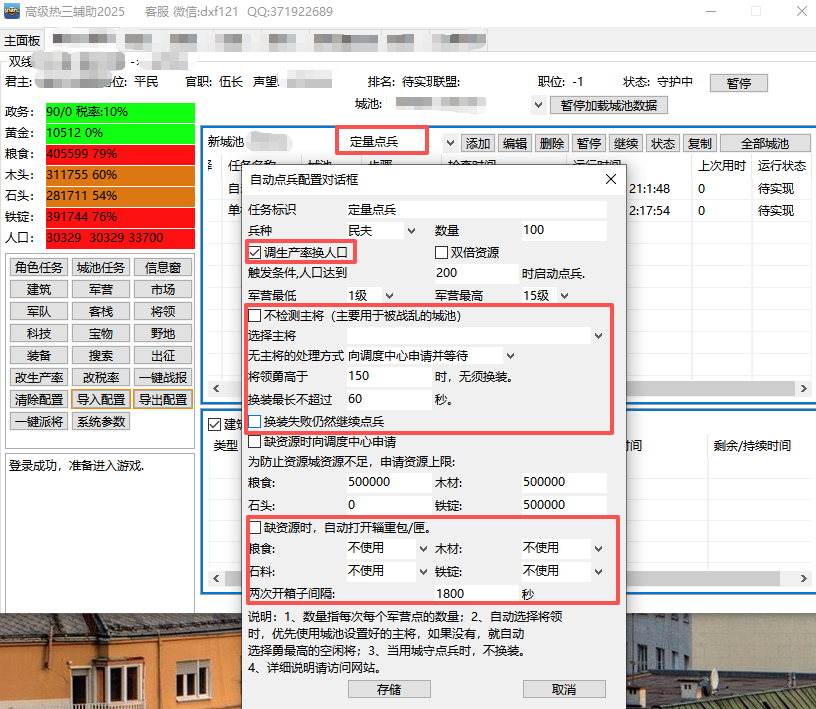Enable the 双倍资源 checkbox
Image resolution: width=816 pixels, height=709 pixels.
[x=441, y=253]
